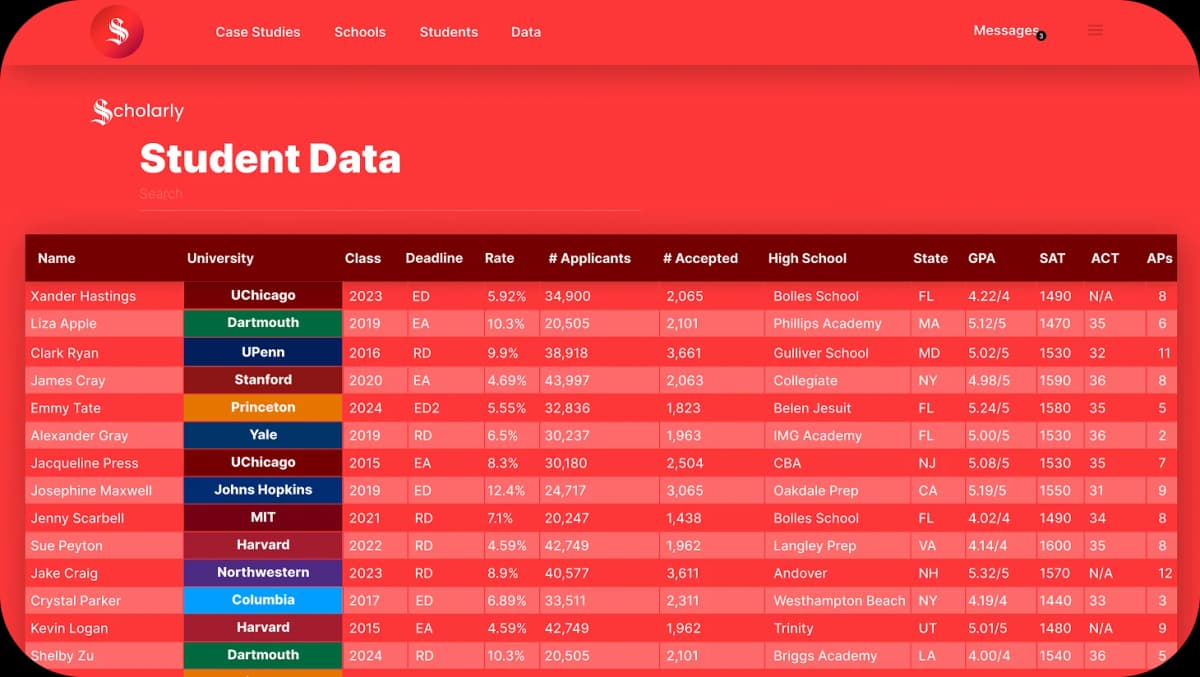
Task: Click the name Clark Ryan
Action: pos(64,353)
